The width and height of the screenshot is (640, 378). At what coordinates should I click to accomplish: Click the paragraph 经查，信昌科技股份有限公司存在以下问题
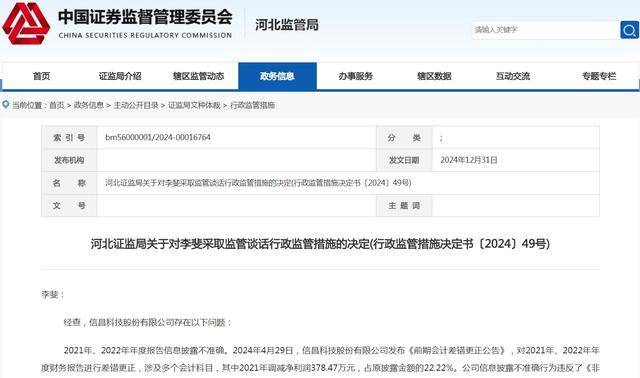[x=148, y=322]
